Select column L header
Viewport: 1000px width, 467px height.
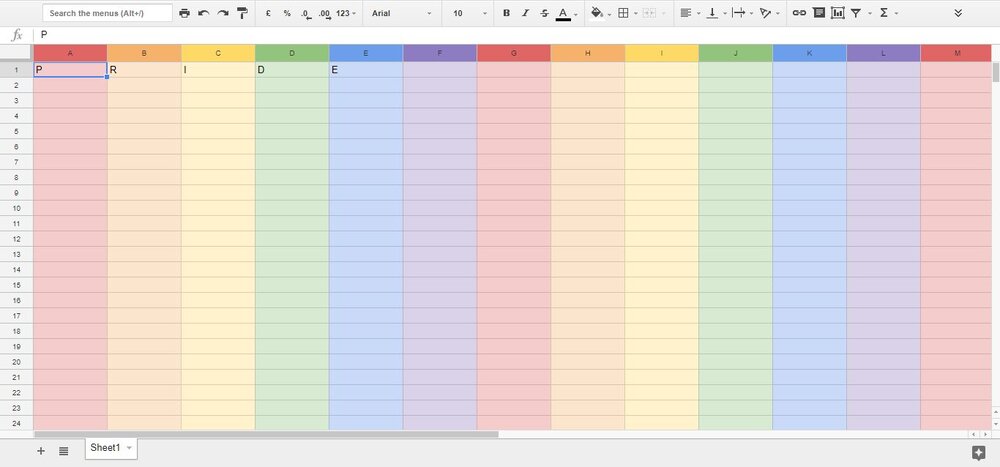click(x=883, y=53)
